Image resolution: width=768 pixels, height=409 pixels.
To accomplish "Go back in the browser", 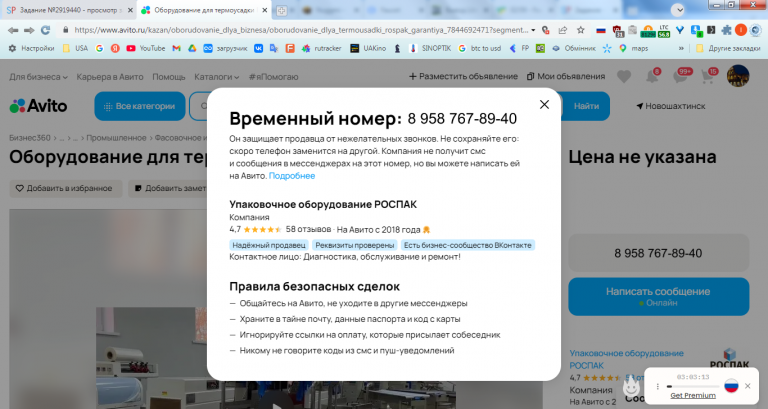I will [13, 30].
